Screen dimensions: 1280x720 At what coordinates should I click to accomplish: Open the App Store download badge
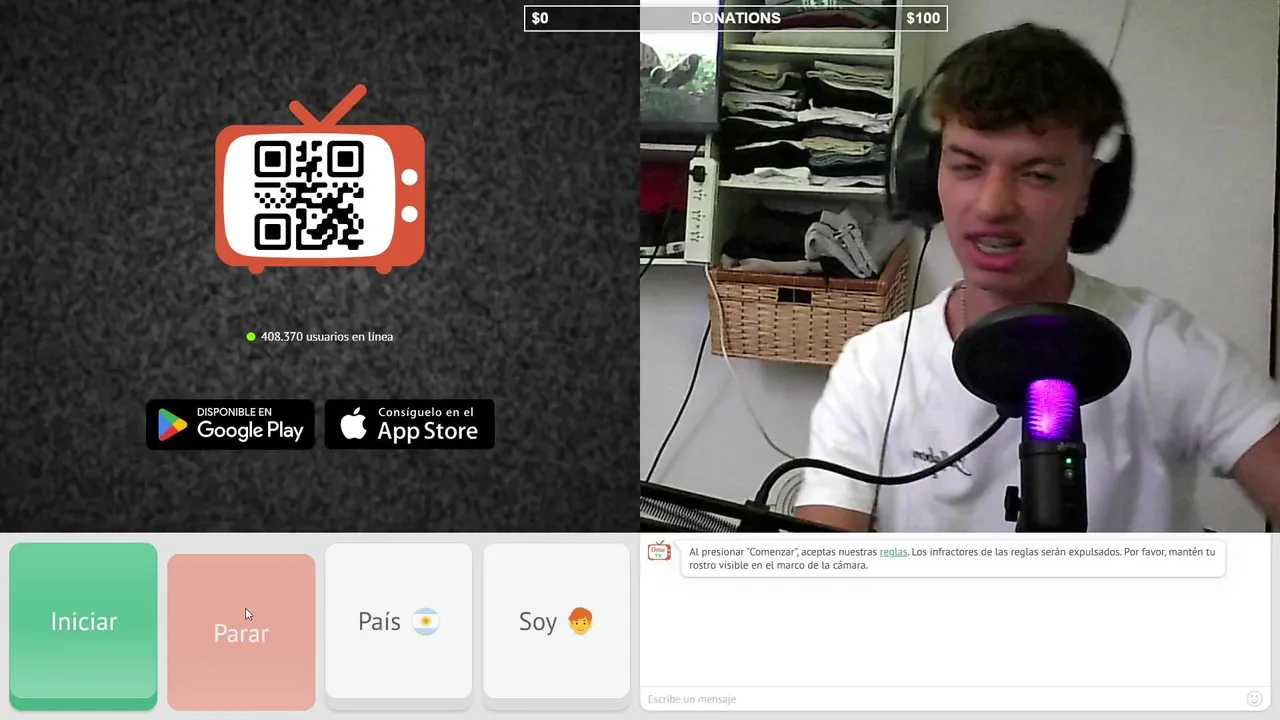(409, 424)
